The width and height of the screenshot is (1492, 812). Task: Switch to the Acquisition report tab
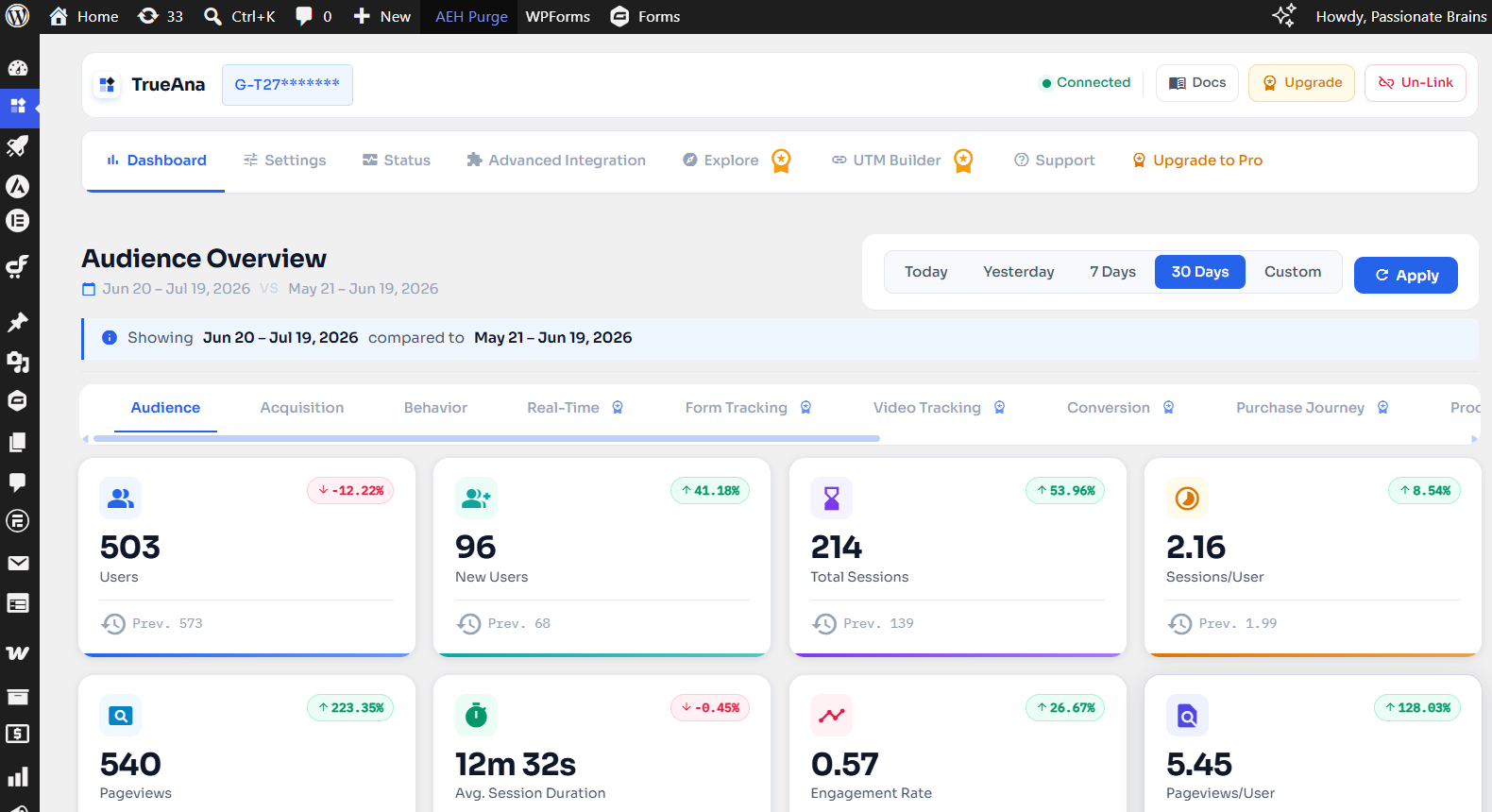point(302,408)
